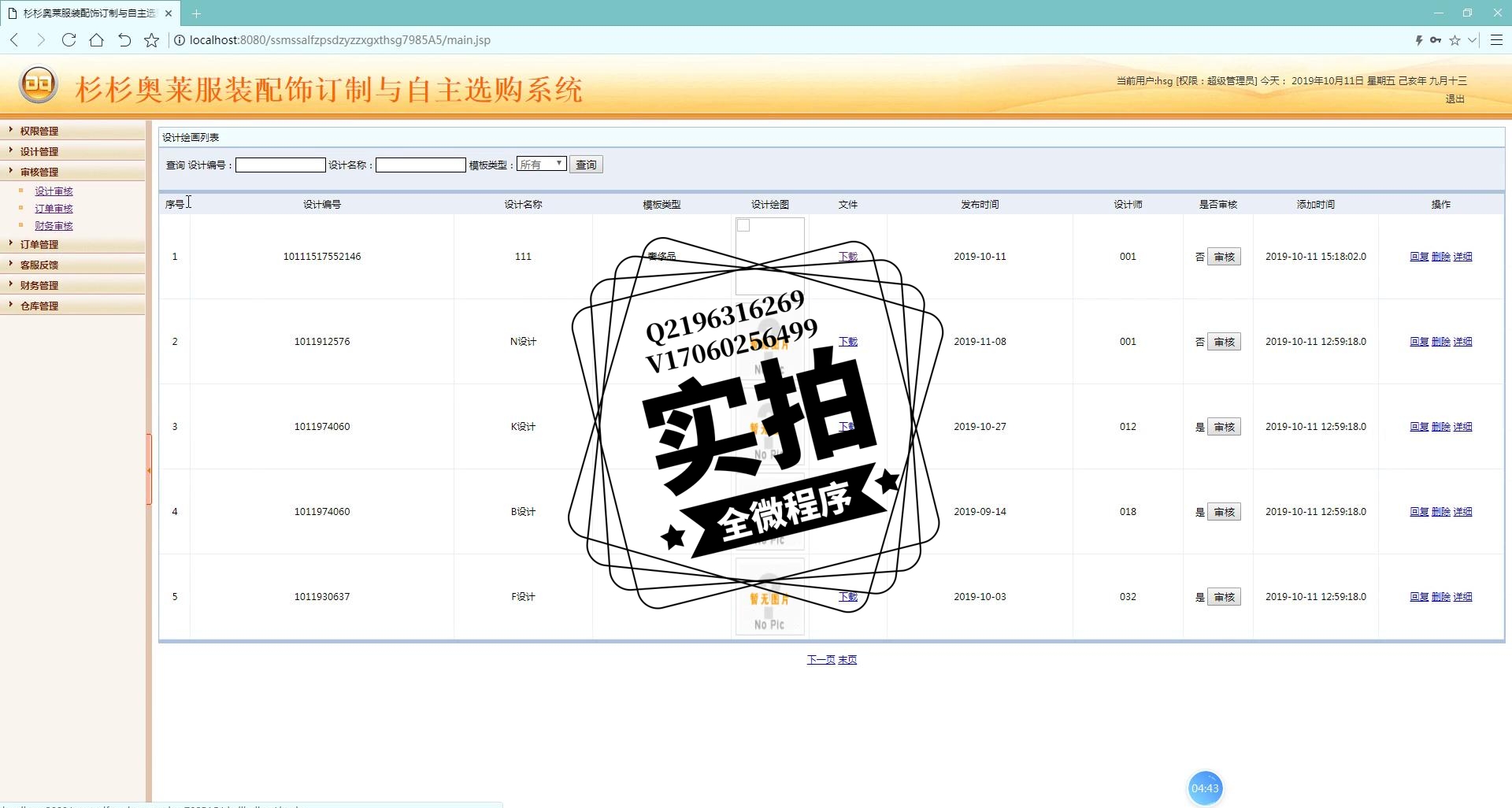Click the address bar URL
Screen dimensions: 1512x808
[x=339, y=40]
